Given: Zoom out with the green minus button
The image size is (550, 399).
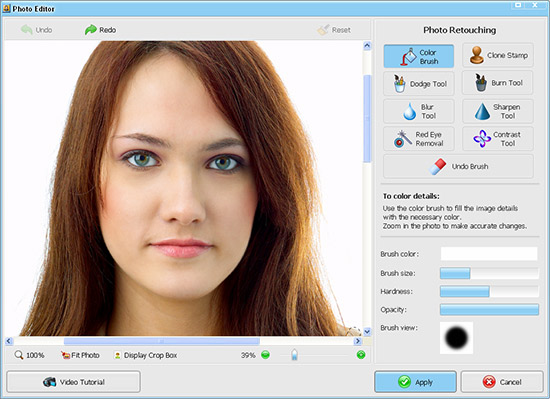Looking at the screenshot, I should point(266,355).
